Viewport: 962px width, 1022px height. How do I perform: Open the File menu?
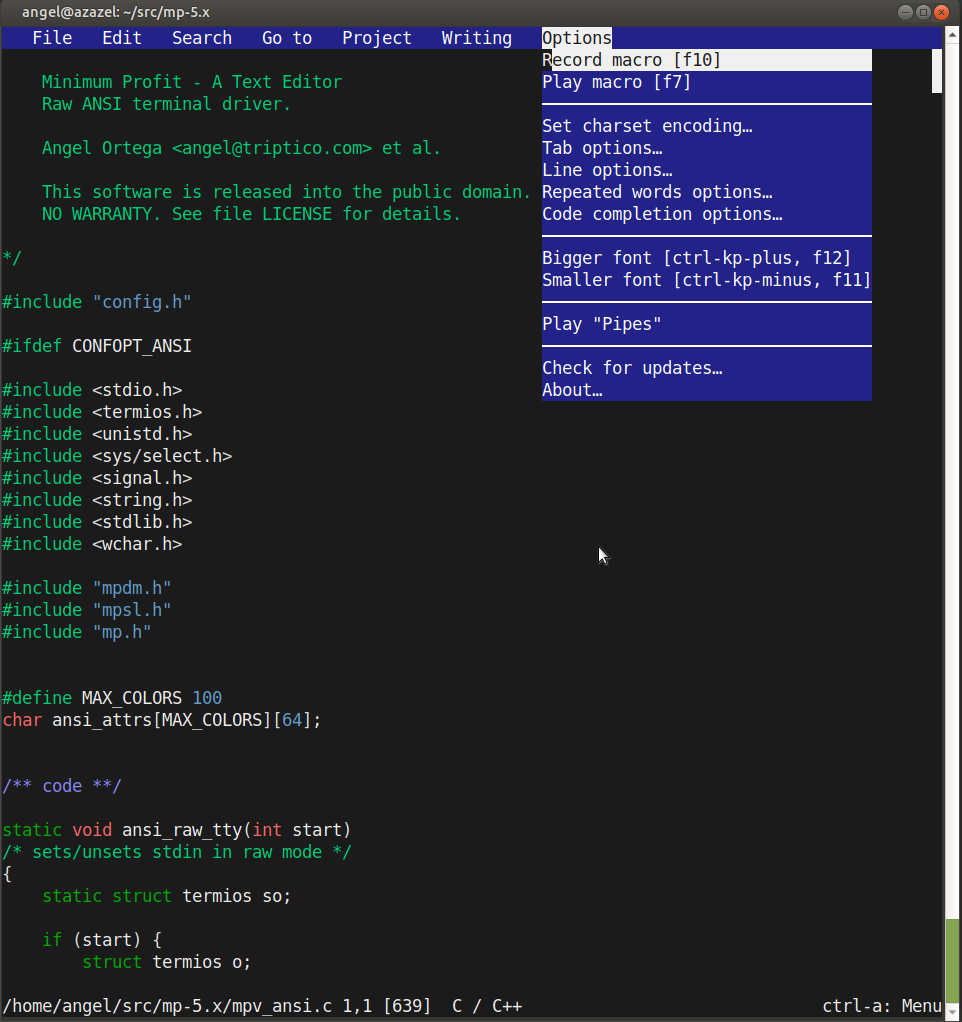click(52, 38)
